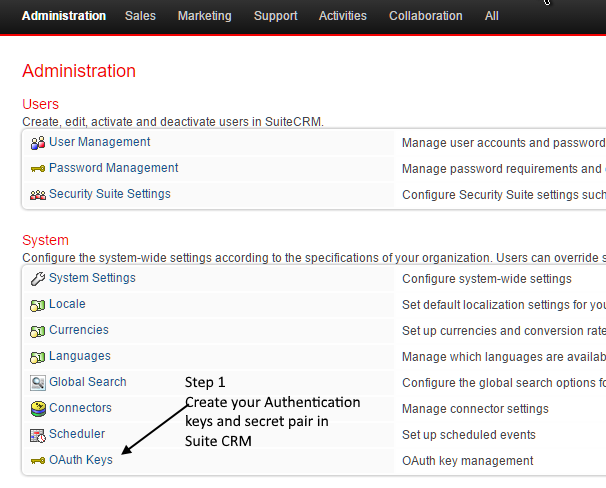Open the Collaboration menu
This screenshot has height=488, width=606.
(x=426, y=16)
